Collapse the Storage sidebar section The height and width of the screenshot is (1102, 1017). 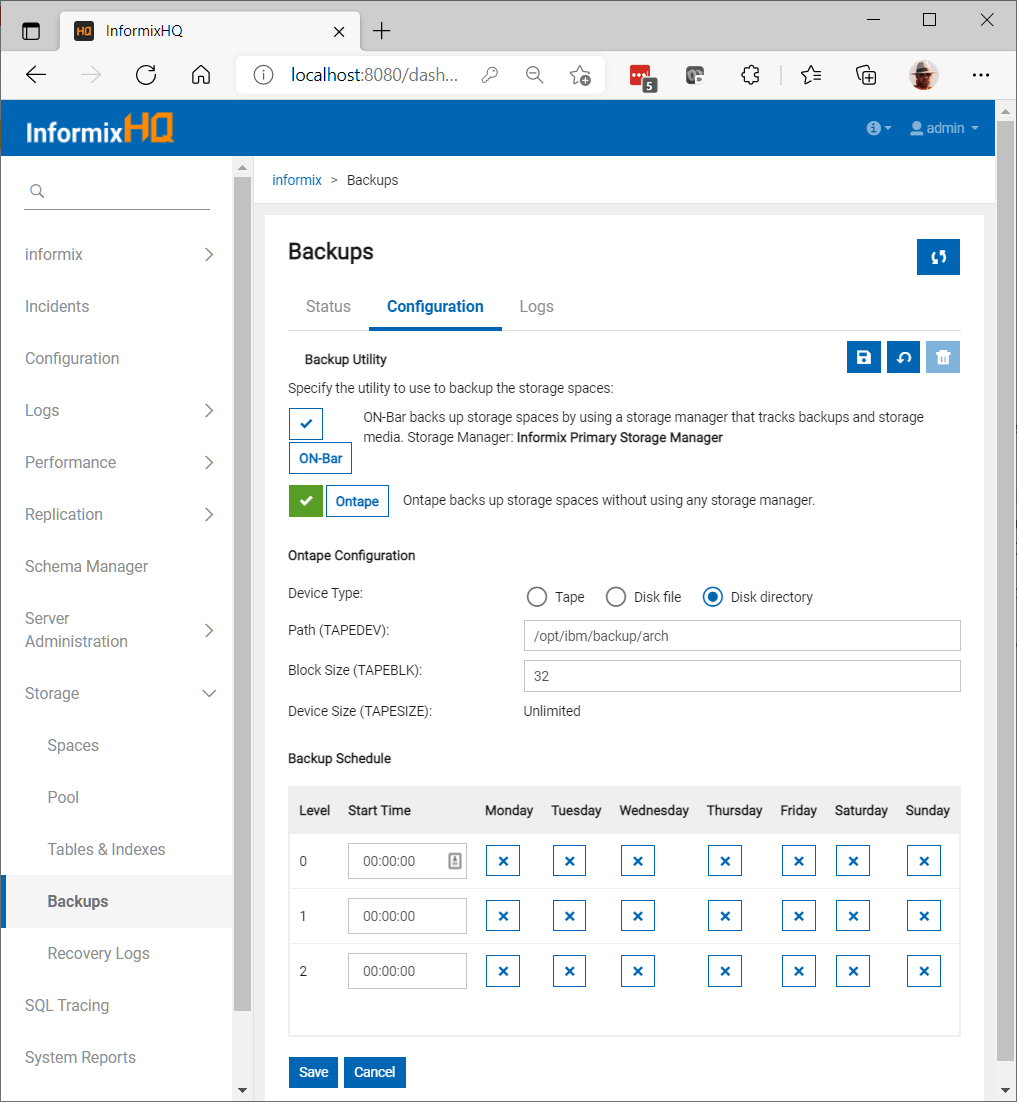click(209, 693)
